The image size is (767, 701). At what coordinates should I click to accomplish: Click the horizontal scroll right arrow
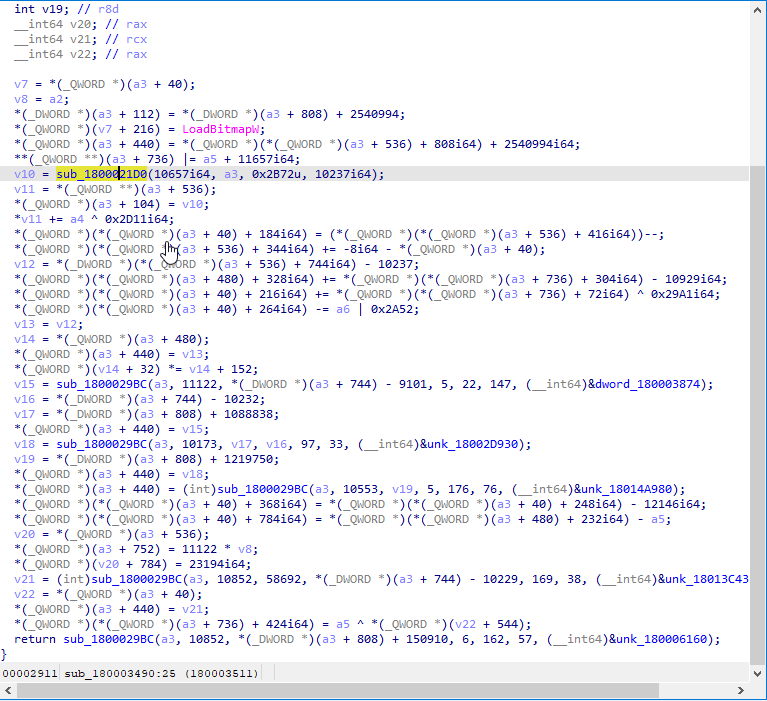[741, 690]
